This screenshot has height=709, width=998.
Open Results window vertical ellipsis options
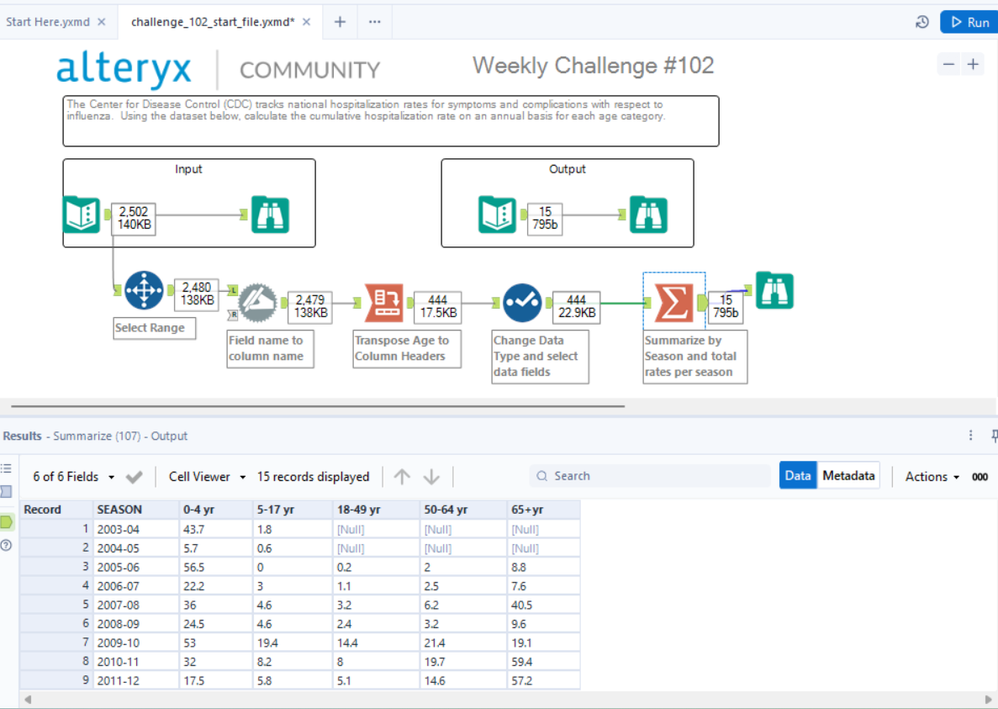pos(970,435)
